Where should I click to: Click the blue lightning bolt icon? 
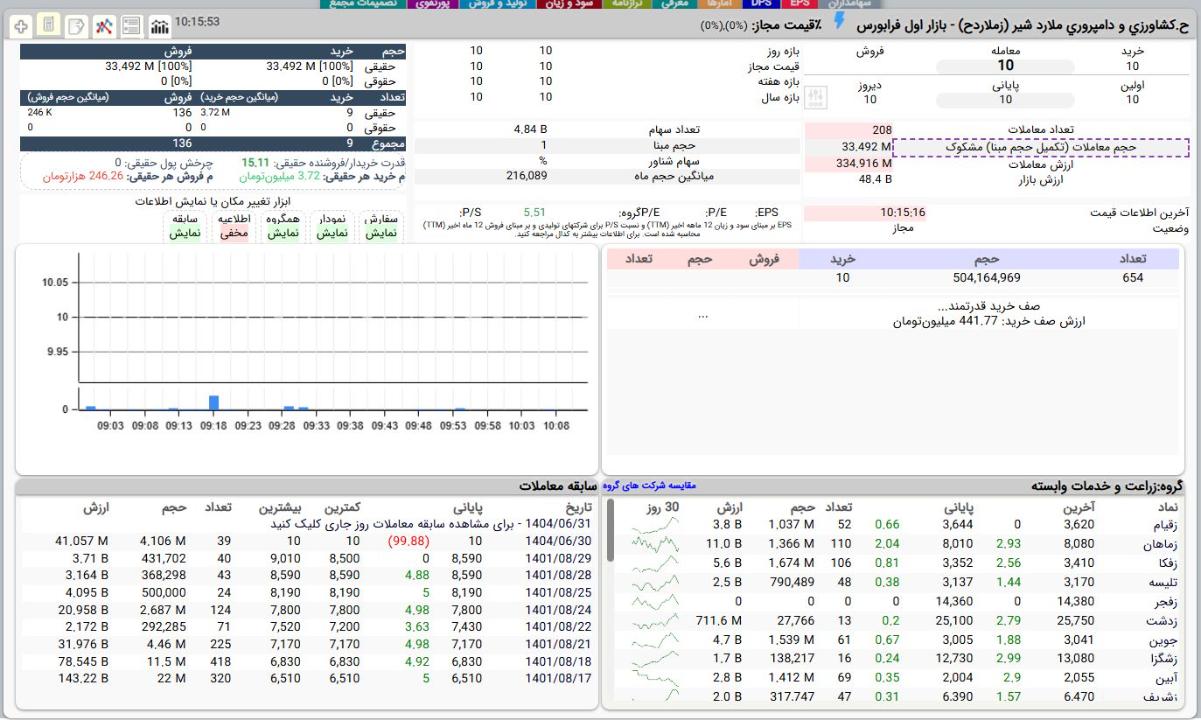pos(838,21)
